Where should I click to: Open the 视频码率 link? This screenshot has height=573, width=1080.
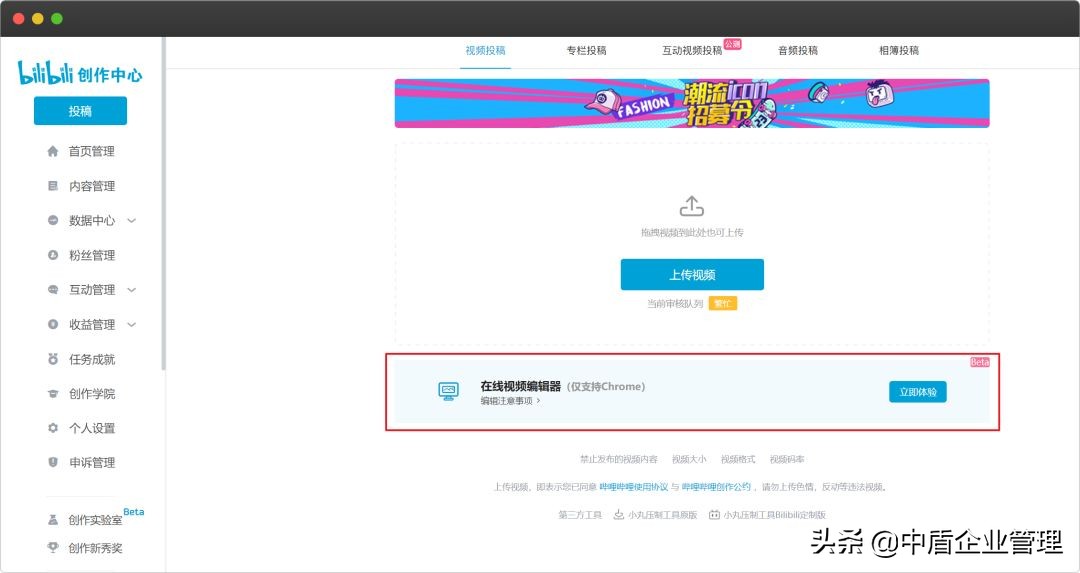787,459
